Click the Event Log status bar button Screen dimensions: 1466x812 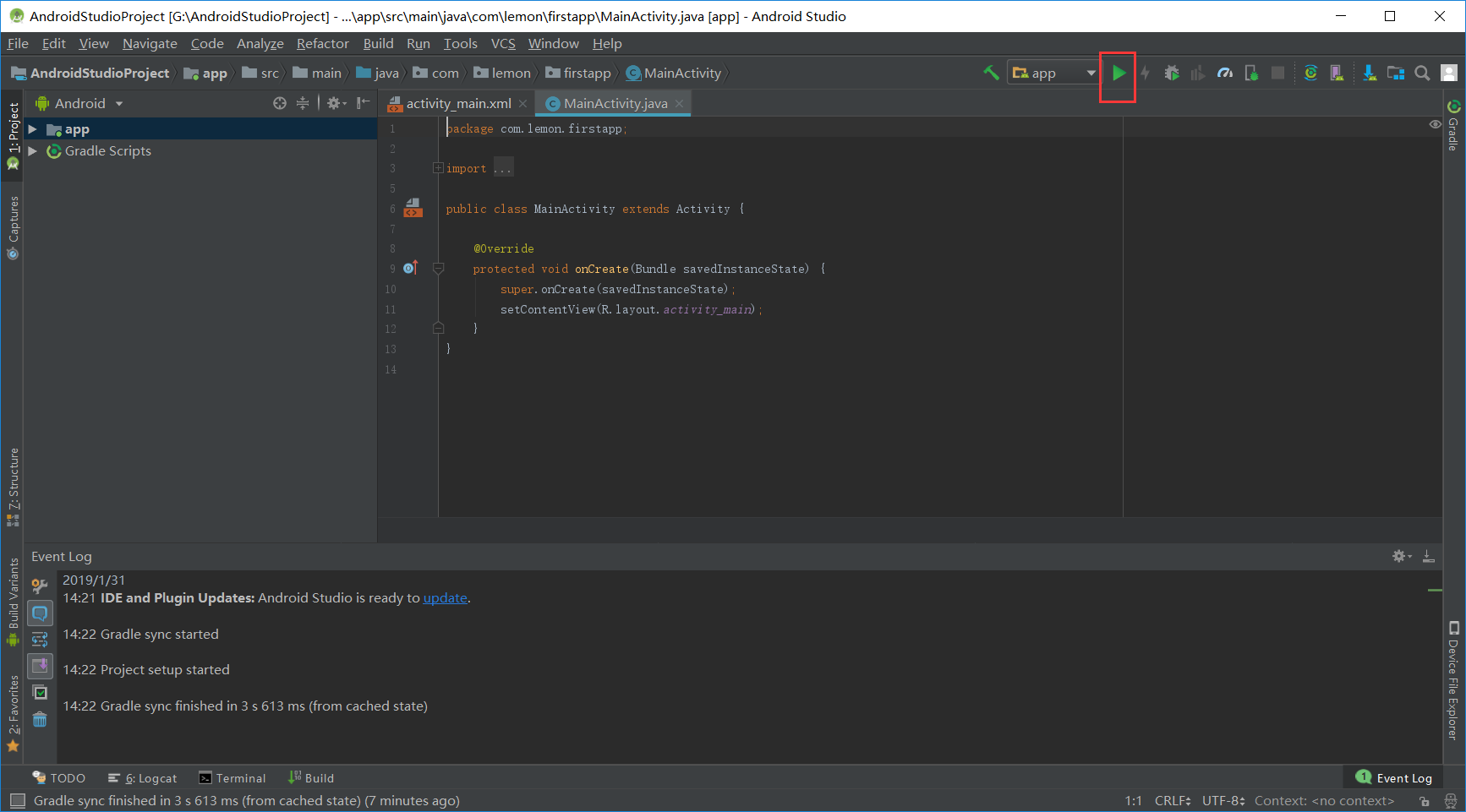point(1393,778)
